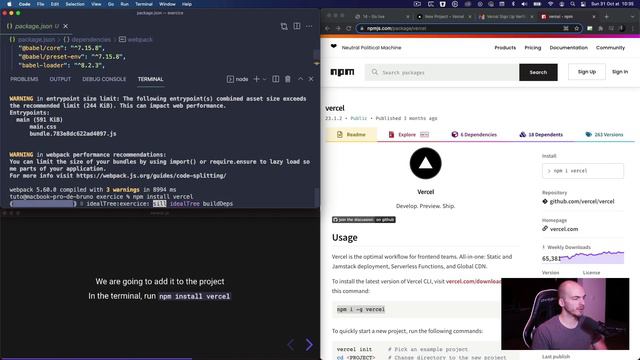This screenshot has height=360, width=640.
Task: Open the Code menu in menu bar
Action: click(x=24, y=4)
